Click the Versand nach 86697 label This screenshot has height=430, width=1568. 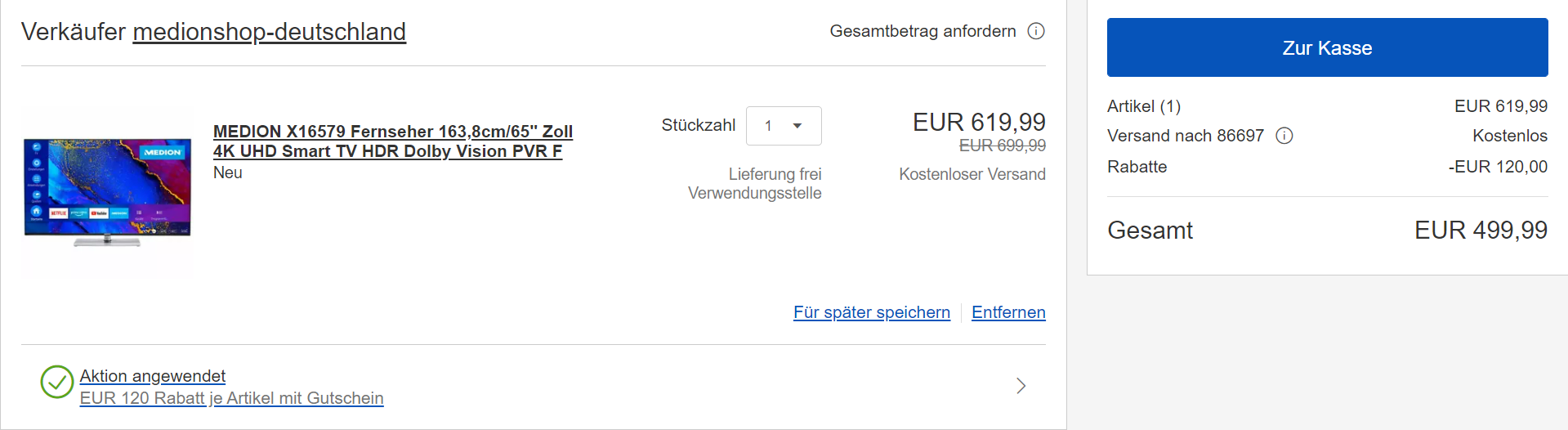point(1186,136)
